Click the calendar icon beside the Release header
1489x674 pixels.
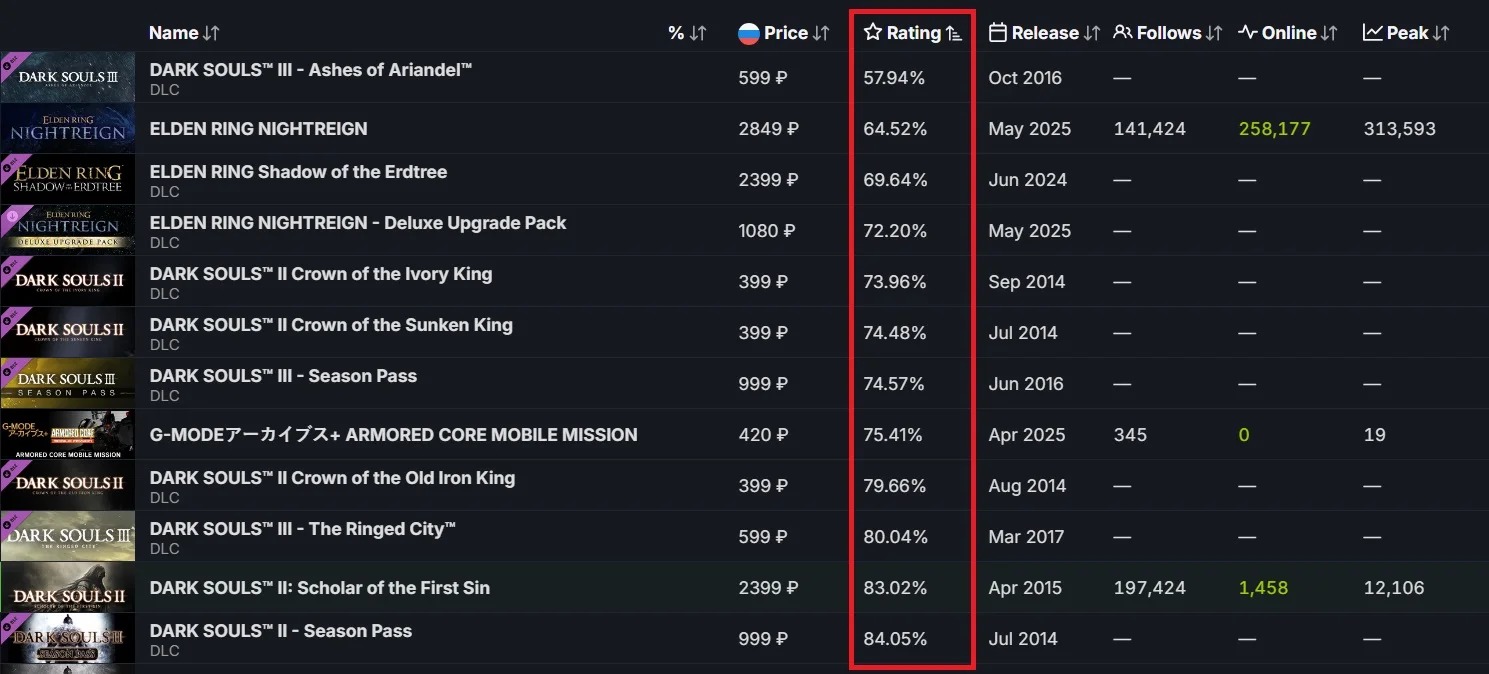pyautogui.click(x=997, y=32)
